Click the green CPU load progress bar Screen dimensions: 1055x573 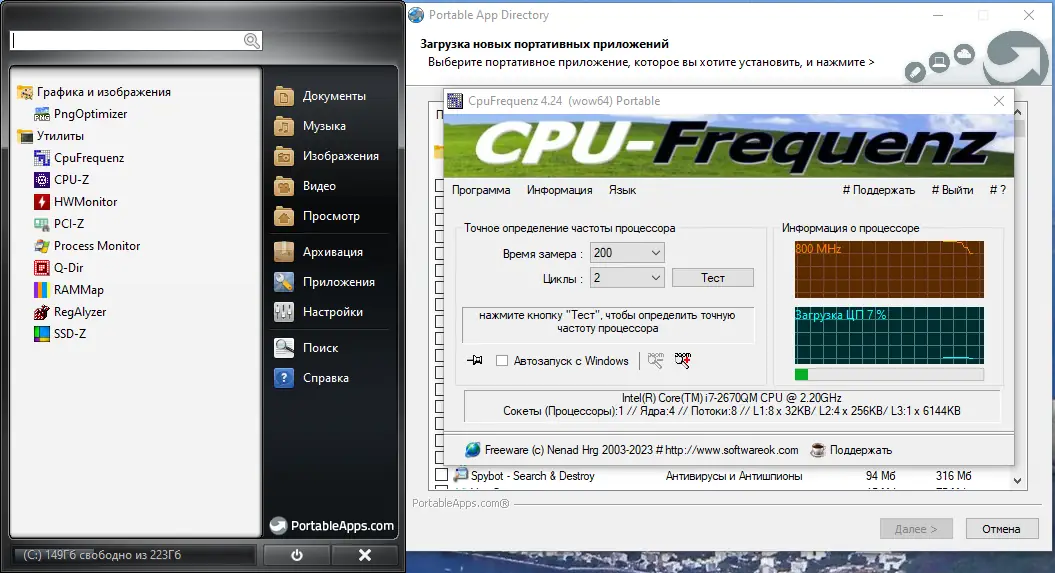[x=889, y=375]
